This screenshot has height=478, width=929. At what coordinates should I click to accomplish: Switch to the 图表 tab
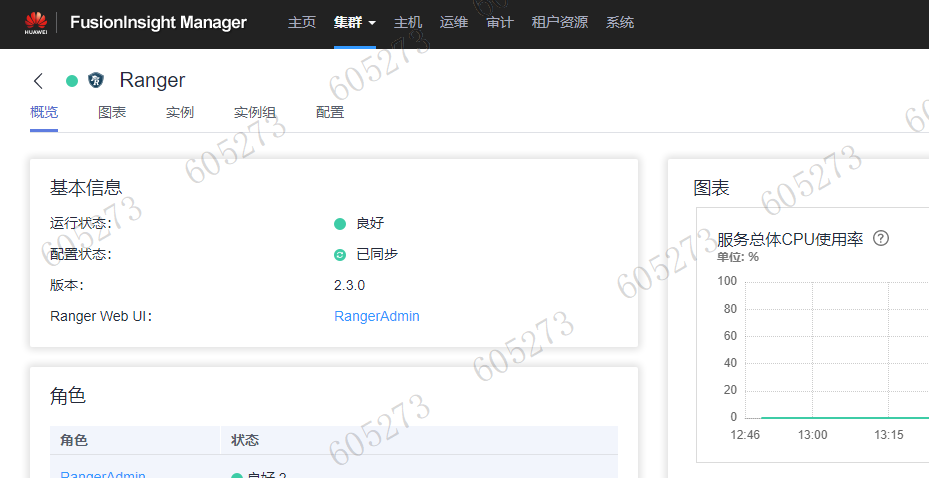[x=112, y=112]
